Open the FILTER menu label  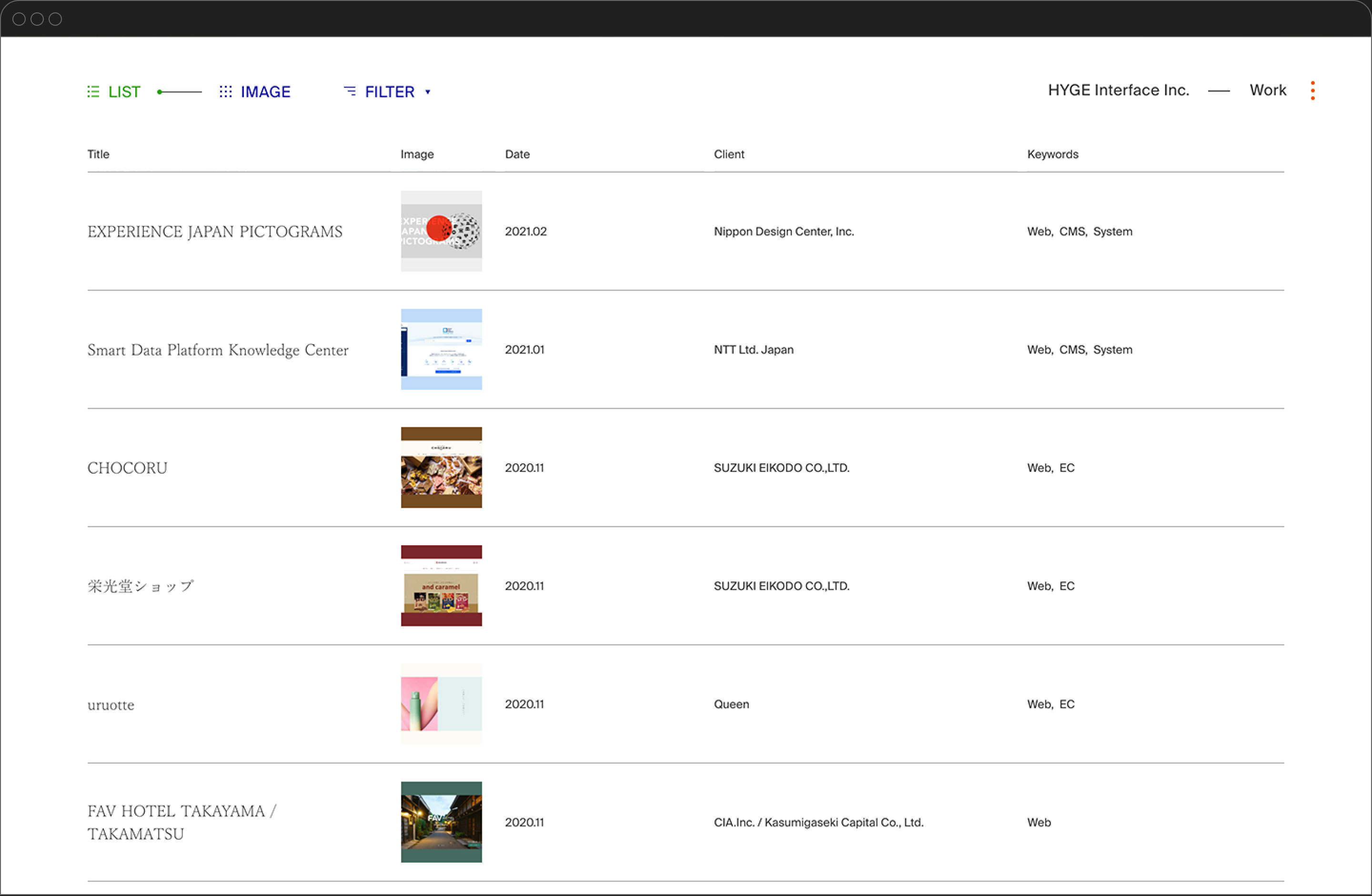(x=390, y=92)
